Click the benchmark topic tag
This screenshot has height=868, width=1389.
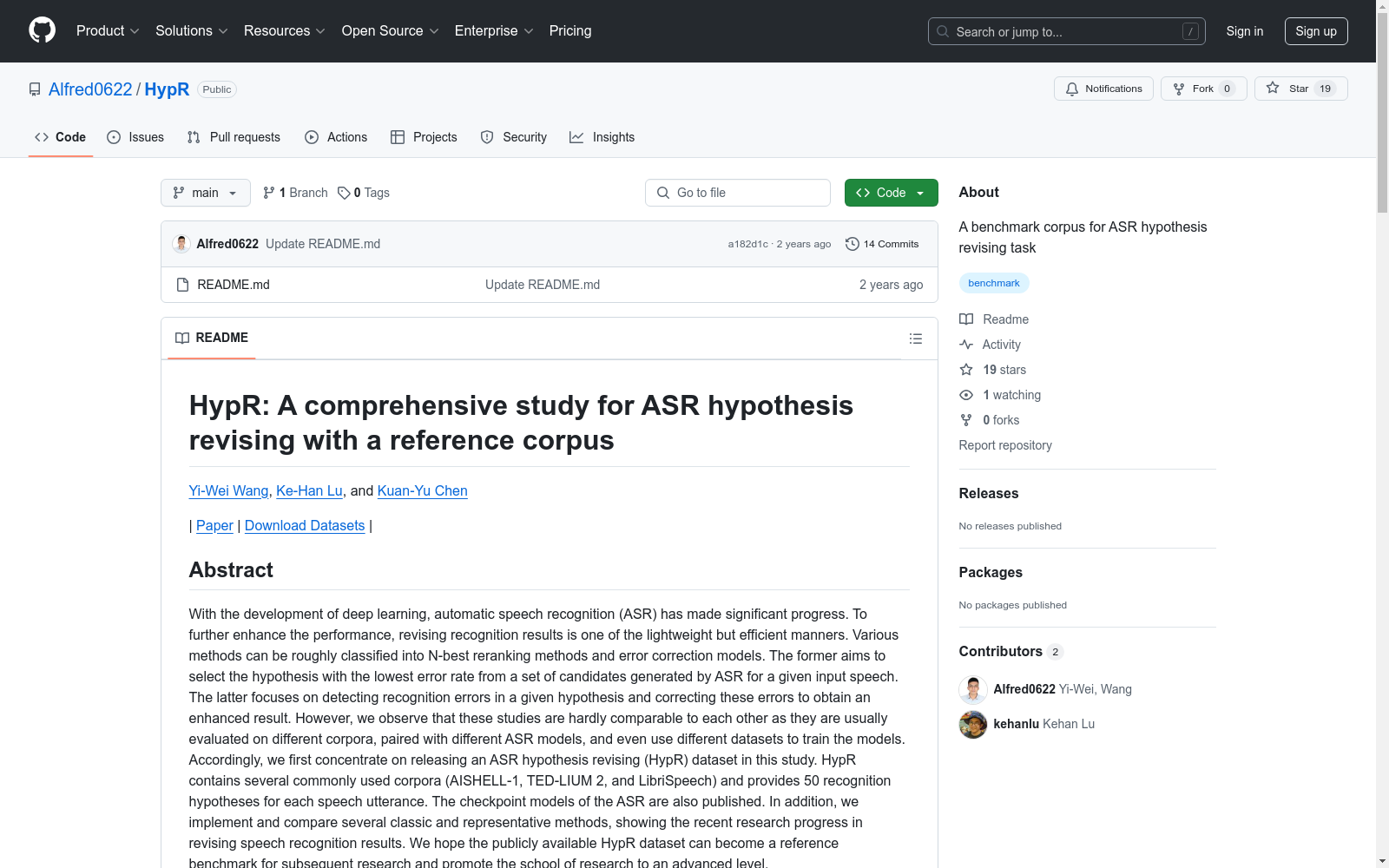point(994,283)
